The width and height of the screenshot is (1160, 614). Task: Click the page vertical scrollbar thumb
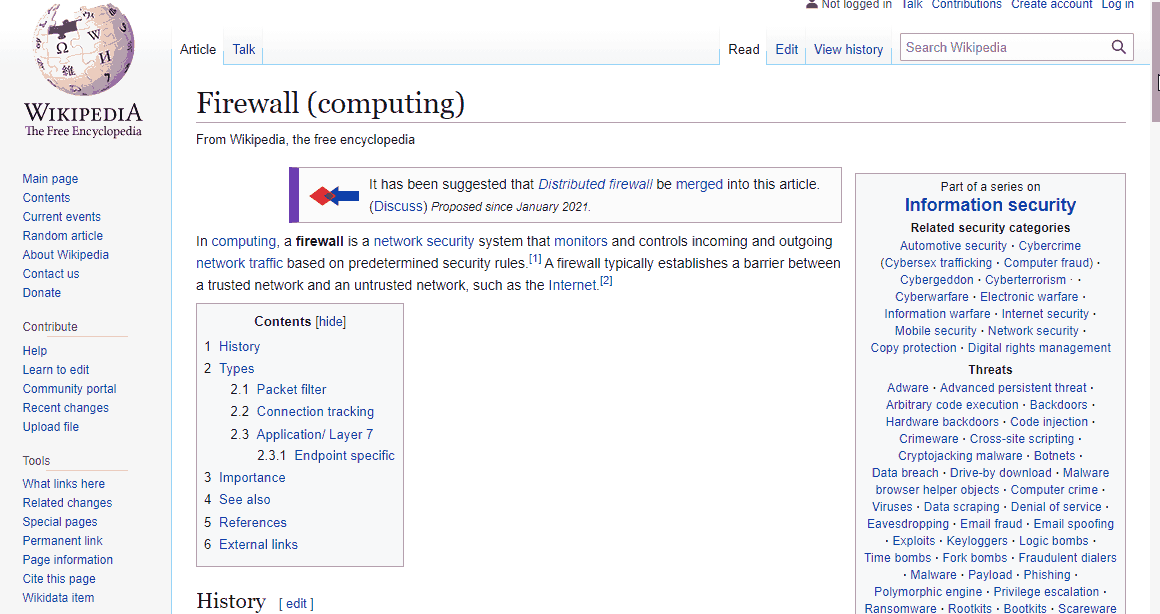click(1156, 61)
